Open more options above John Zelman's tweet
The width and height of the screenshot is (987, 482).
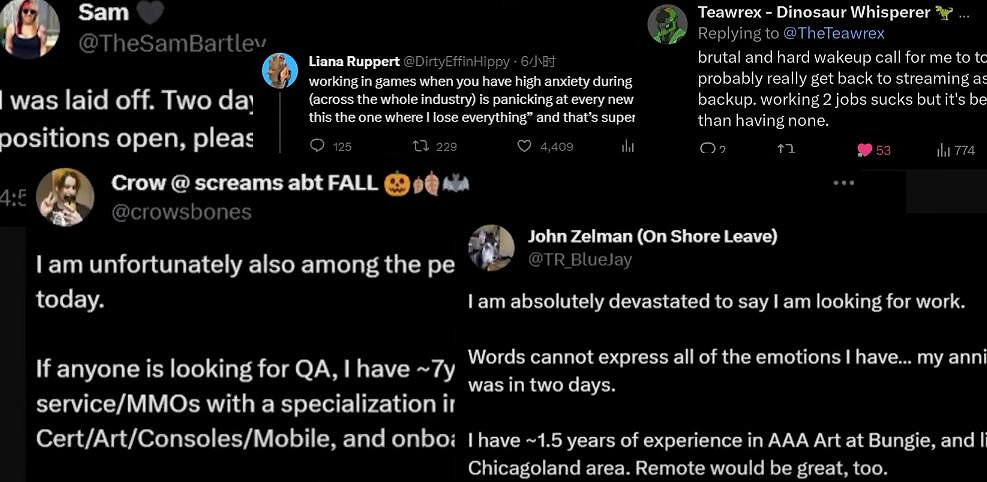tap(844, 183)
